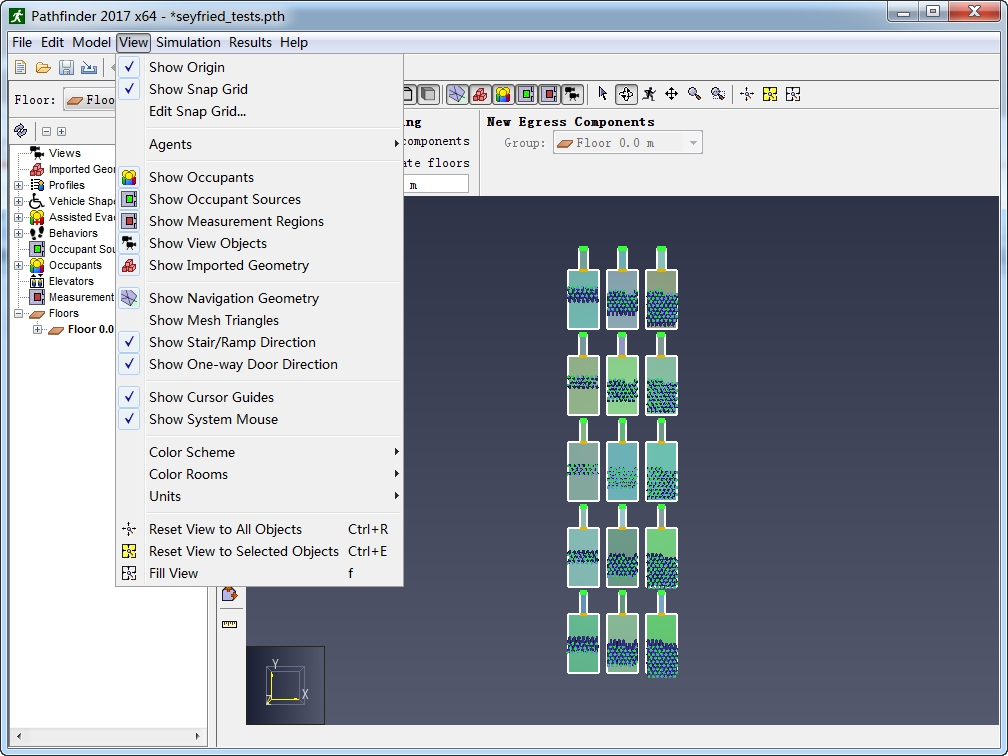The image size is (1008, 756).
Task: Toggle measurement regions button in the toolbar
Action: click(x=549, y=94)
